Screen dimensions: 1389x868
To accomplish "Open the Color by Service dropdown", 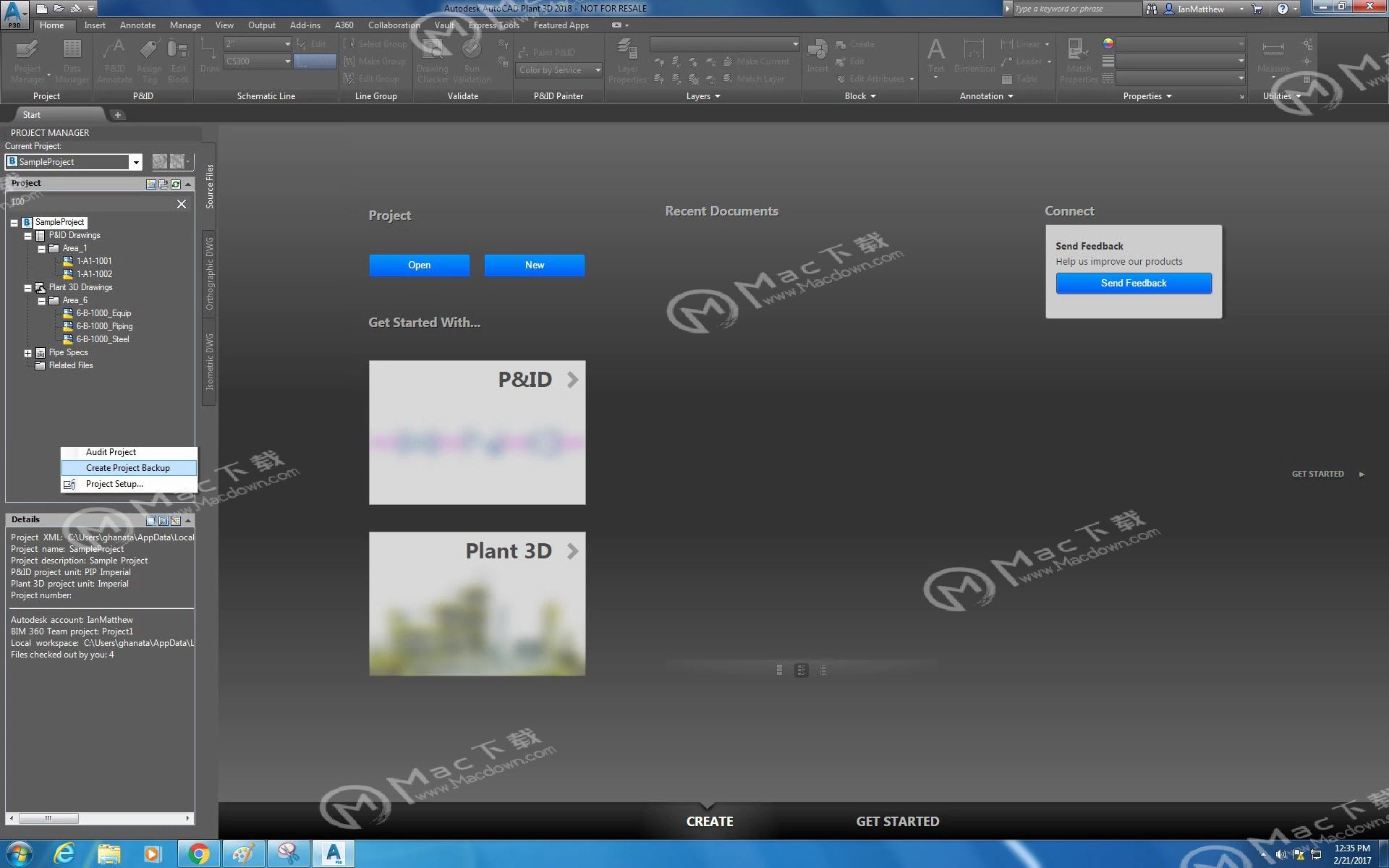I will 560,70.
